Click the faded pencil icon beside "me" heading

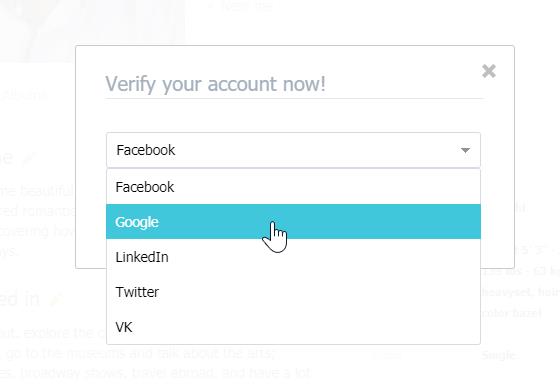coord(28,159)
